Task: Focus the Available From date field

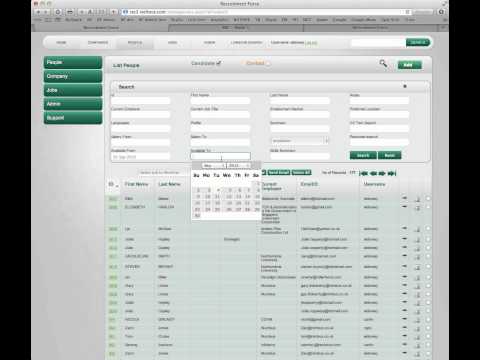Action: tap(140, 156)
